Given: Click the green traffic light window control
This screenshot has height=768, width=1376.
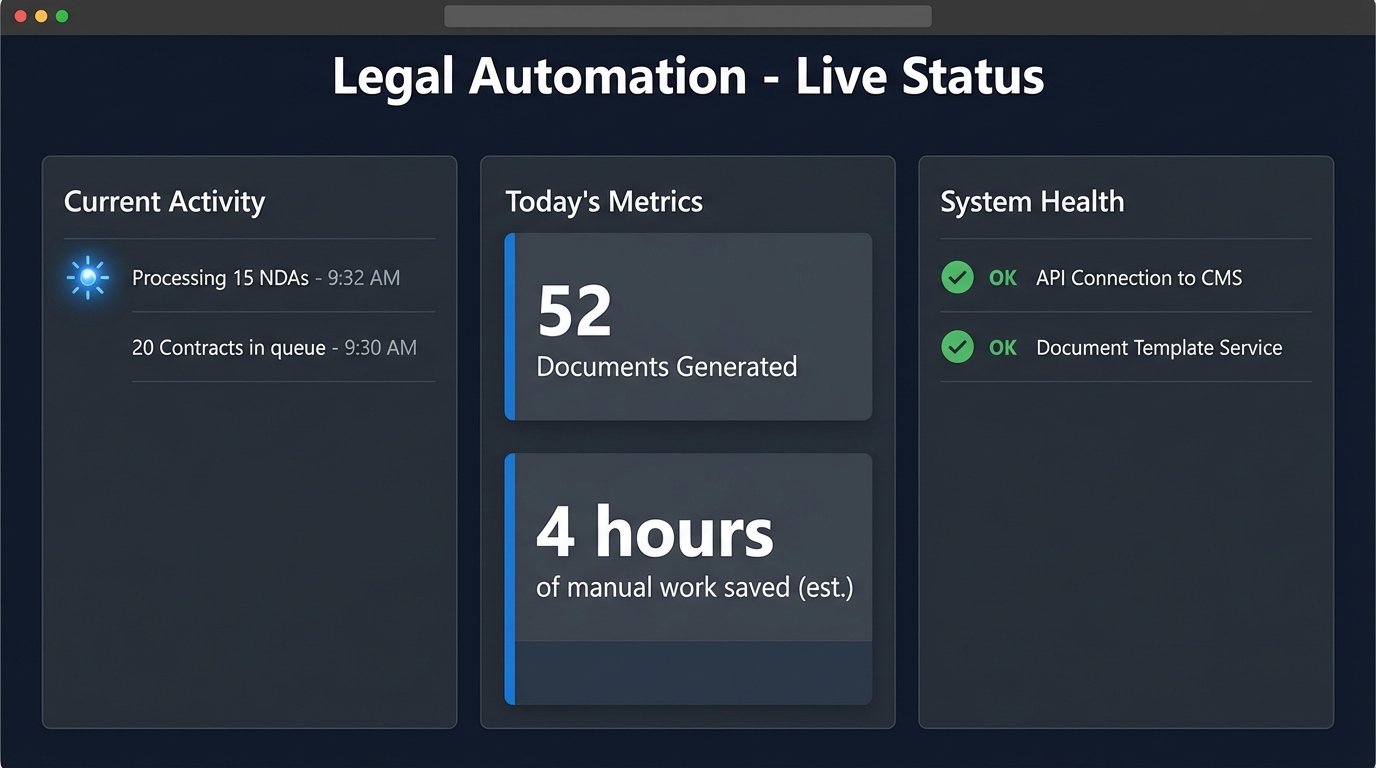Looking at the screenshot, I should [x=63, y=16].
